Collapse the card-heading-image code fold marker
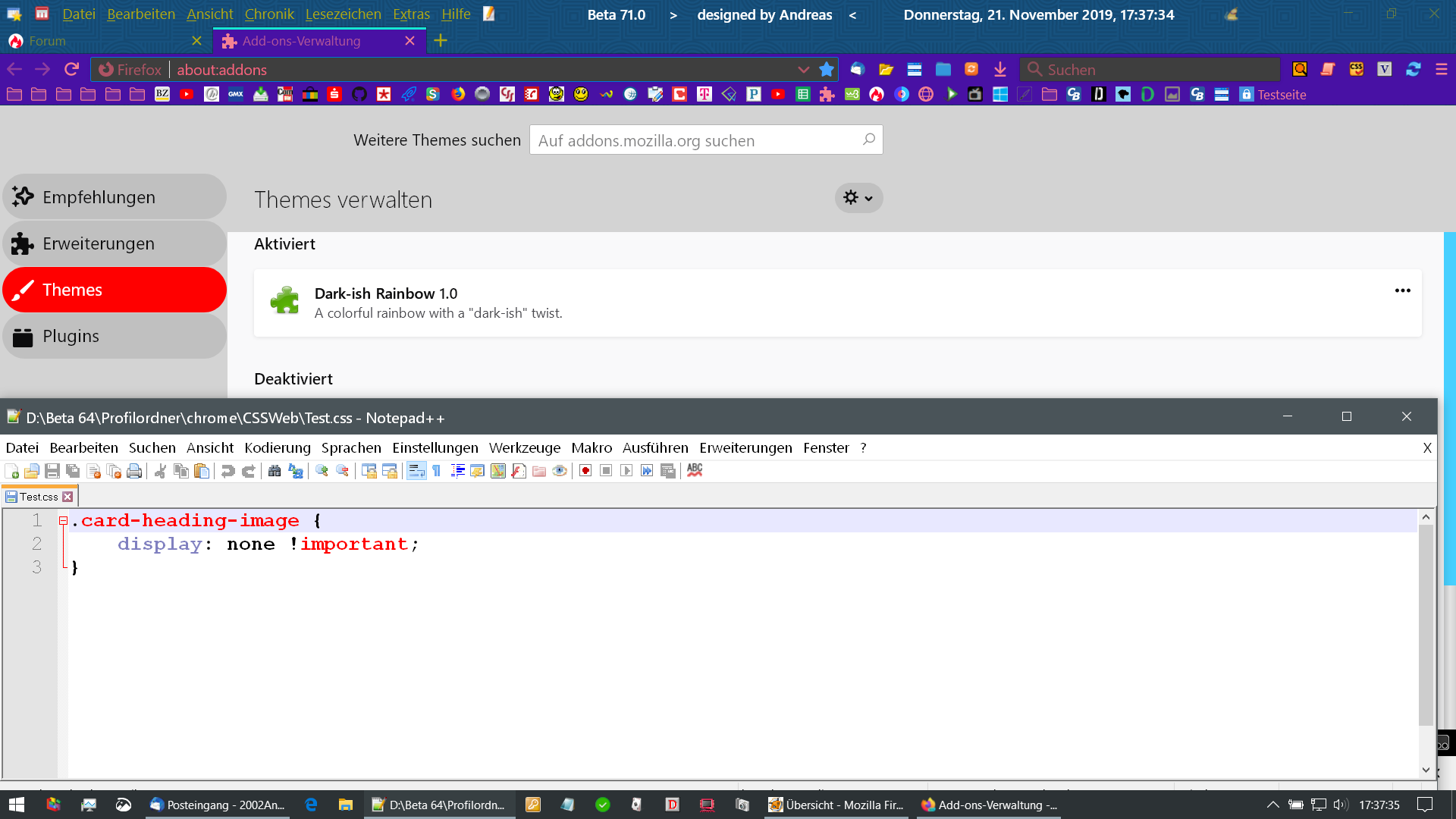 point(64,521)
